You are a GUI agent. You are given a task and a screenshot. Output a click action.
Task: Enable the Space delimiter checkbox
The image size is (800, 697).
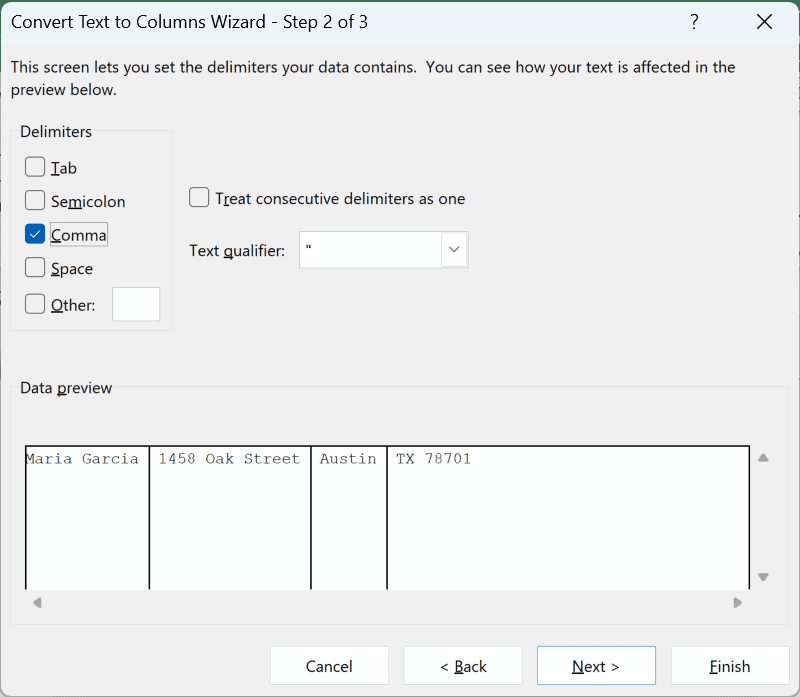tap(35, 267)
